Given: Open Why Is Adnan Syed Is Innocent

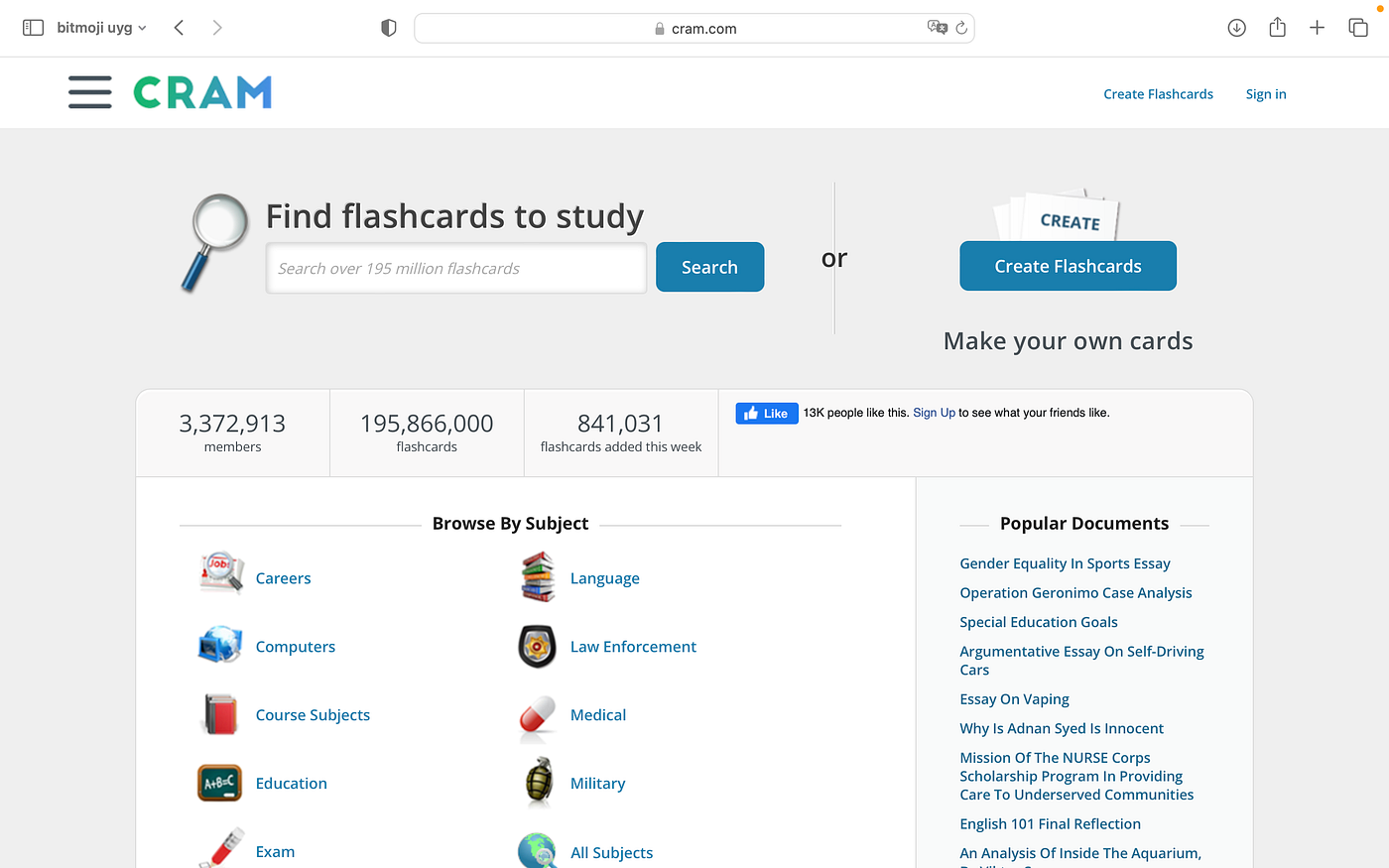Looking at the screenshot, I should pyautogui.click(x=1062, y=728).
